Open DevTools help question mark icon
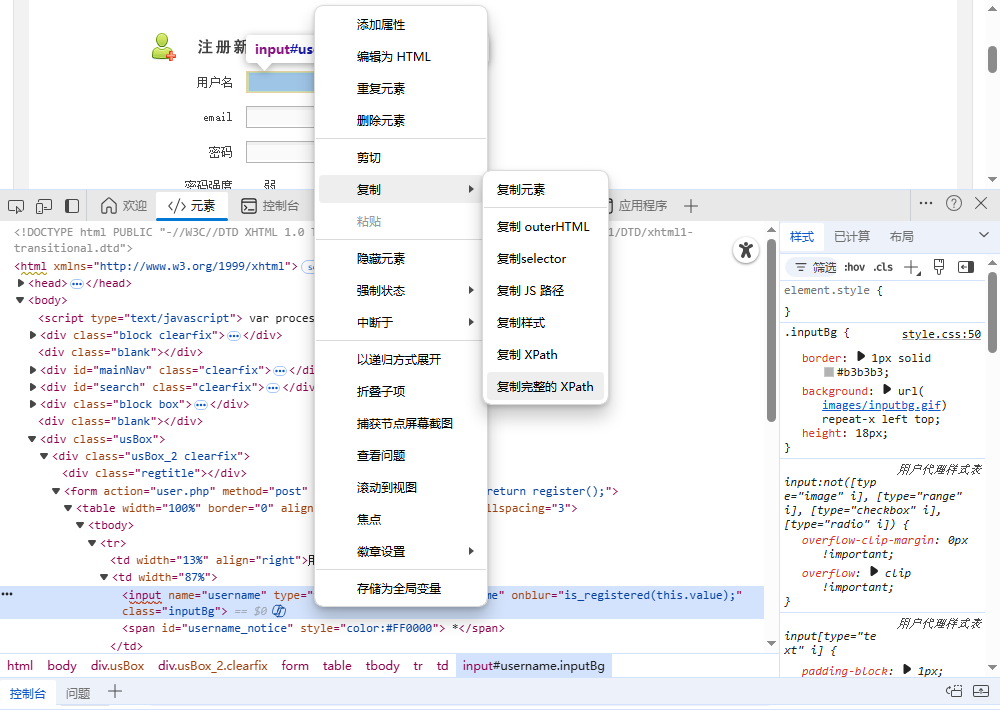1000x710 pixels. tap(953, 203)
